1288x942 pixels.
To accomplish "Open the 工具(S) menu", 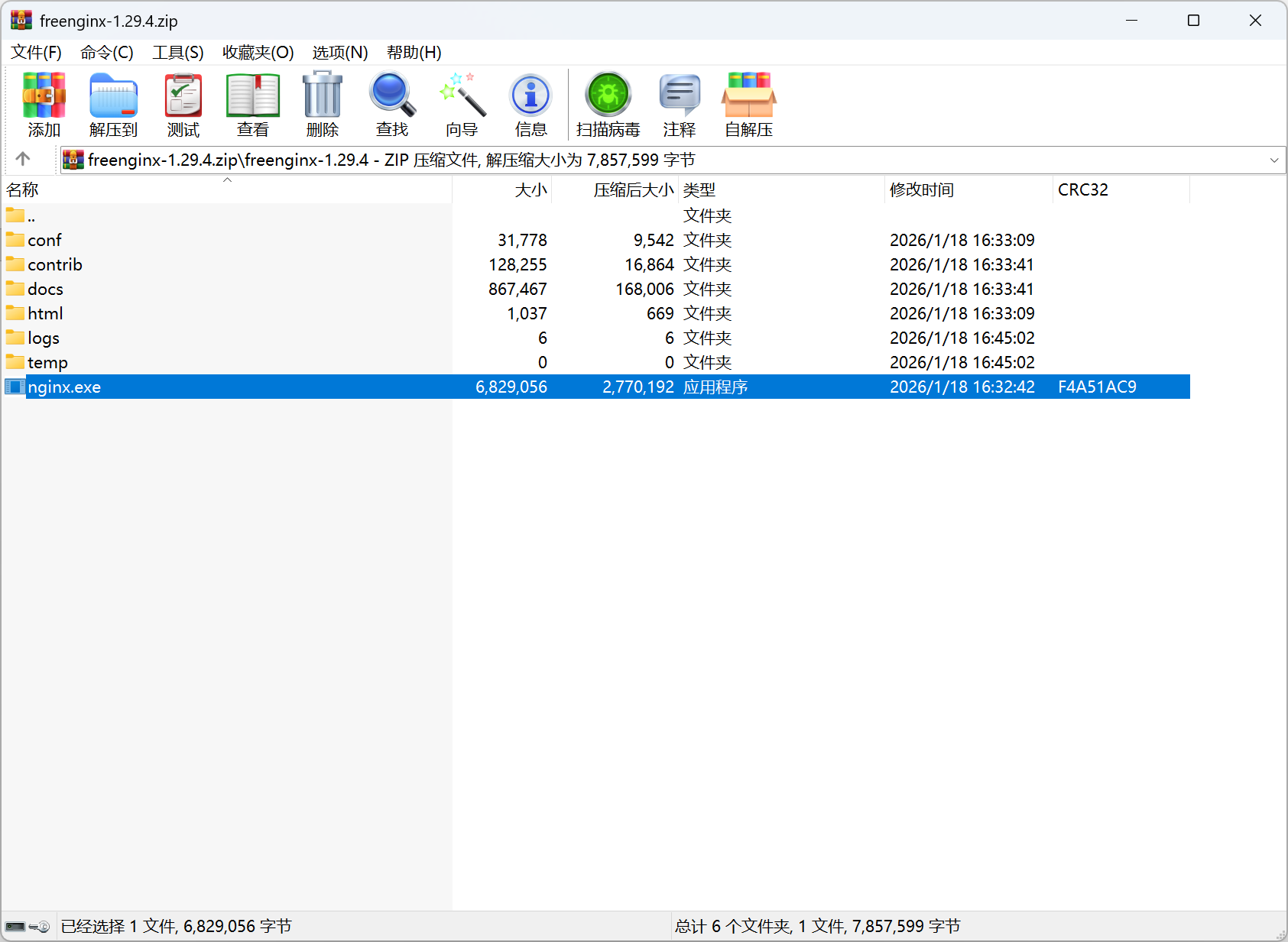I will [x=178, y=52].
